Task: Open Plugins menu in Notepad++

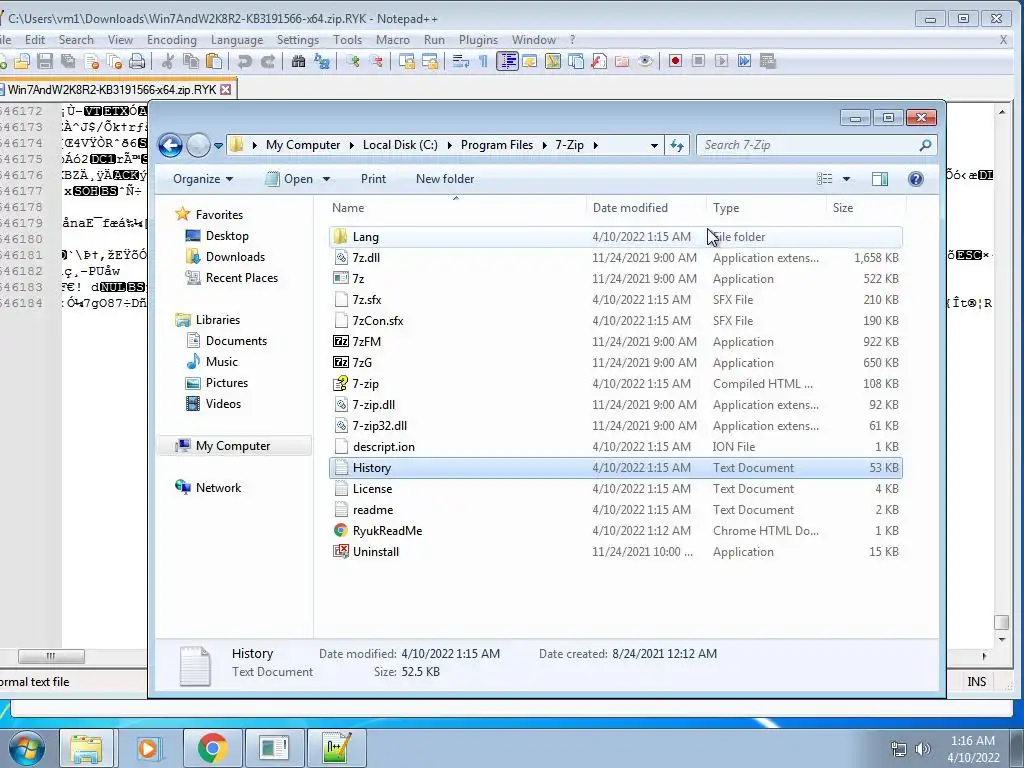Action: (478, 40)
